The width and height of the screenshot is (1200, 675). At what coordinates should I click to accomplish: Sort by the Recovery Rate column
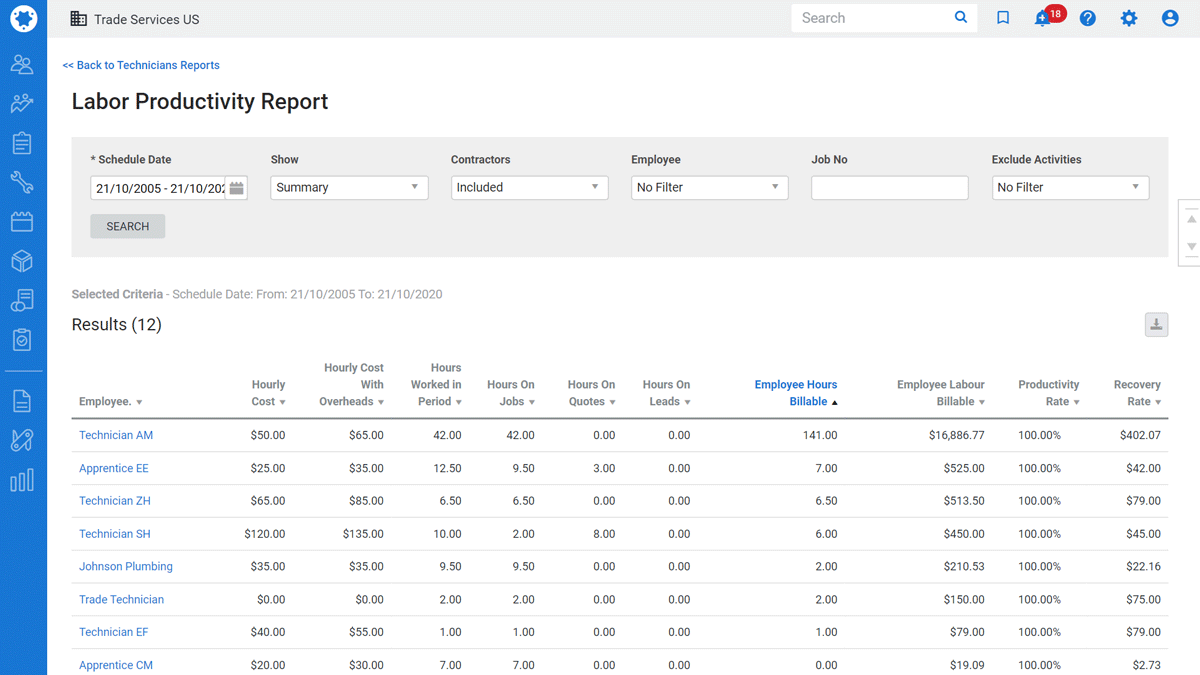(1137, 393)
